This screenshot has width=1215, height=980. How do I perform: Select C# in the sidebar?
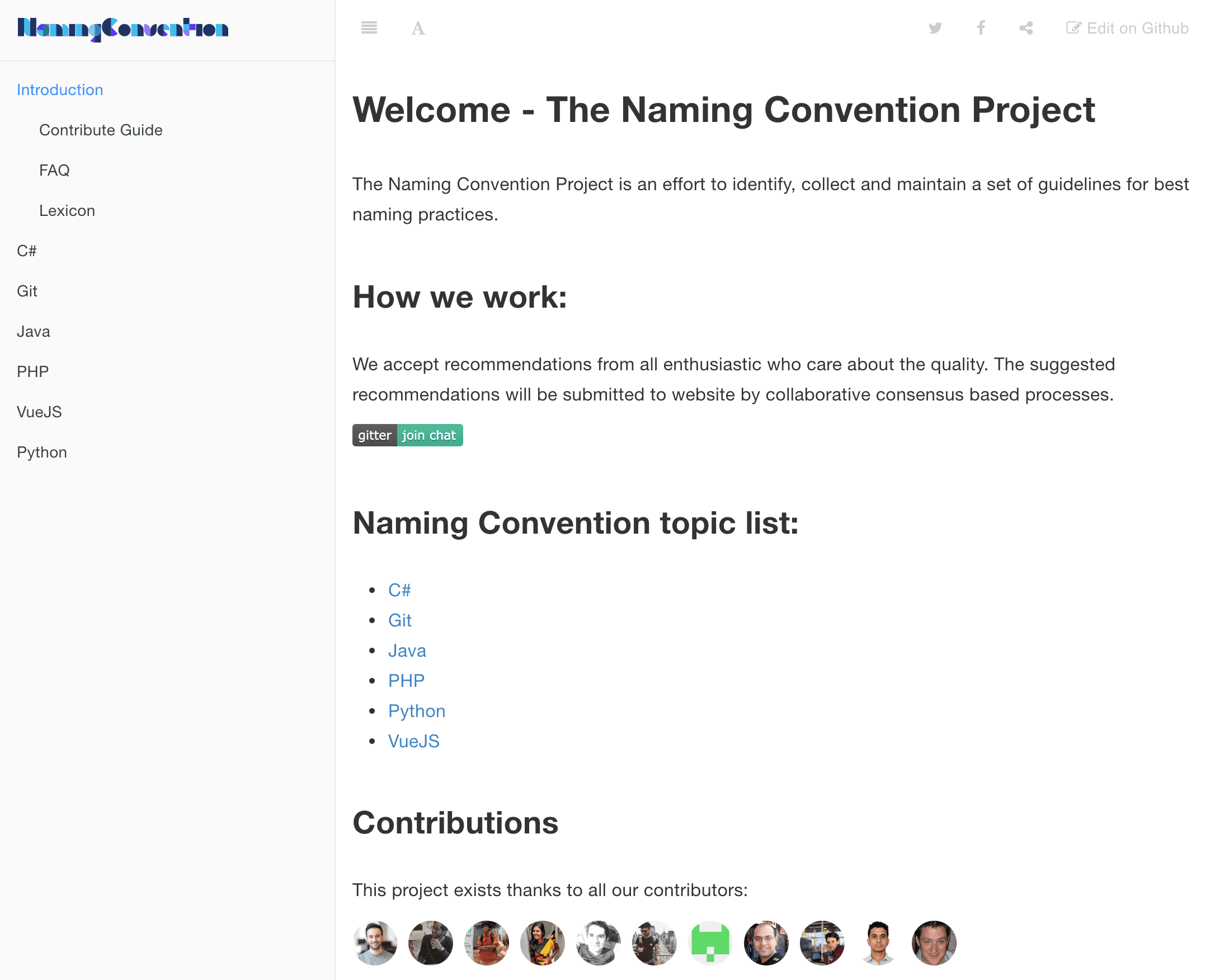(26, 251)
